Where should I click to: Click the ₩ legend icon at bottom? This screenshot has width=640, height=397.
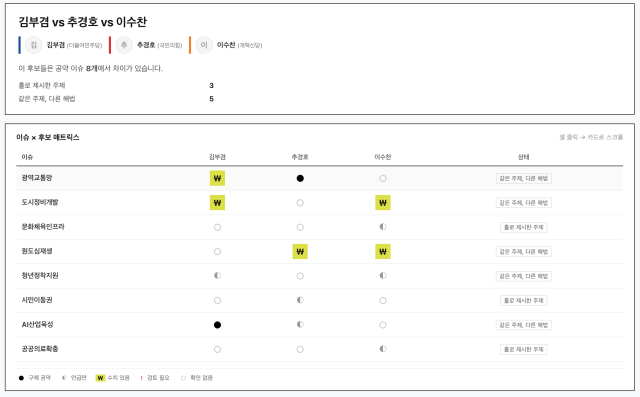point(100,378)
